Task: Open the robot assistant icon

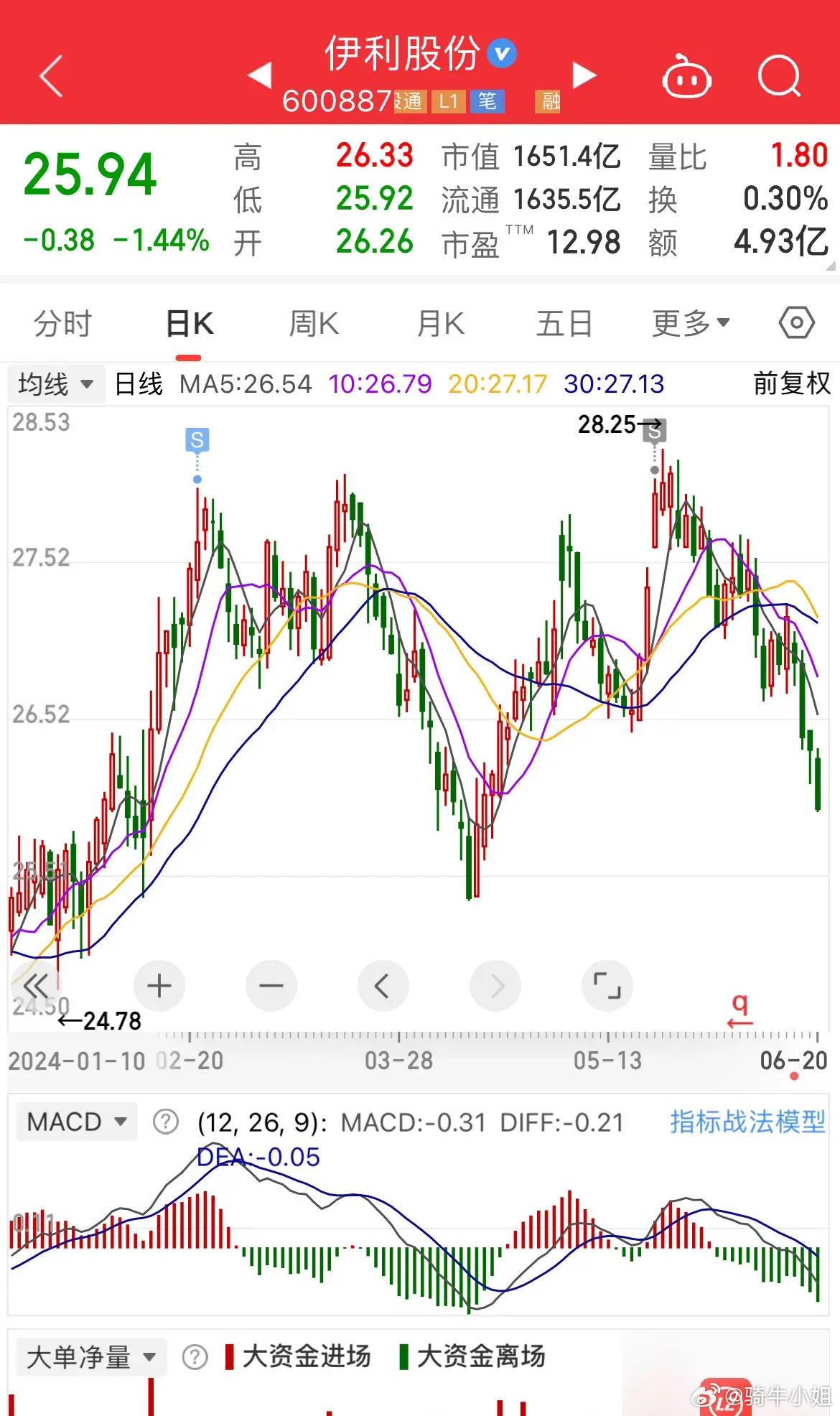Action: pyautogui.click(x=686, y=76)
